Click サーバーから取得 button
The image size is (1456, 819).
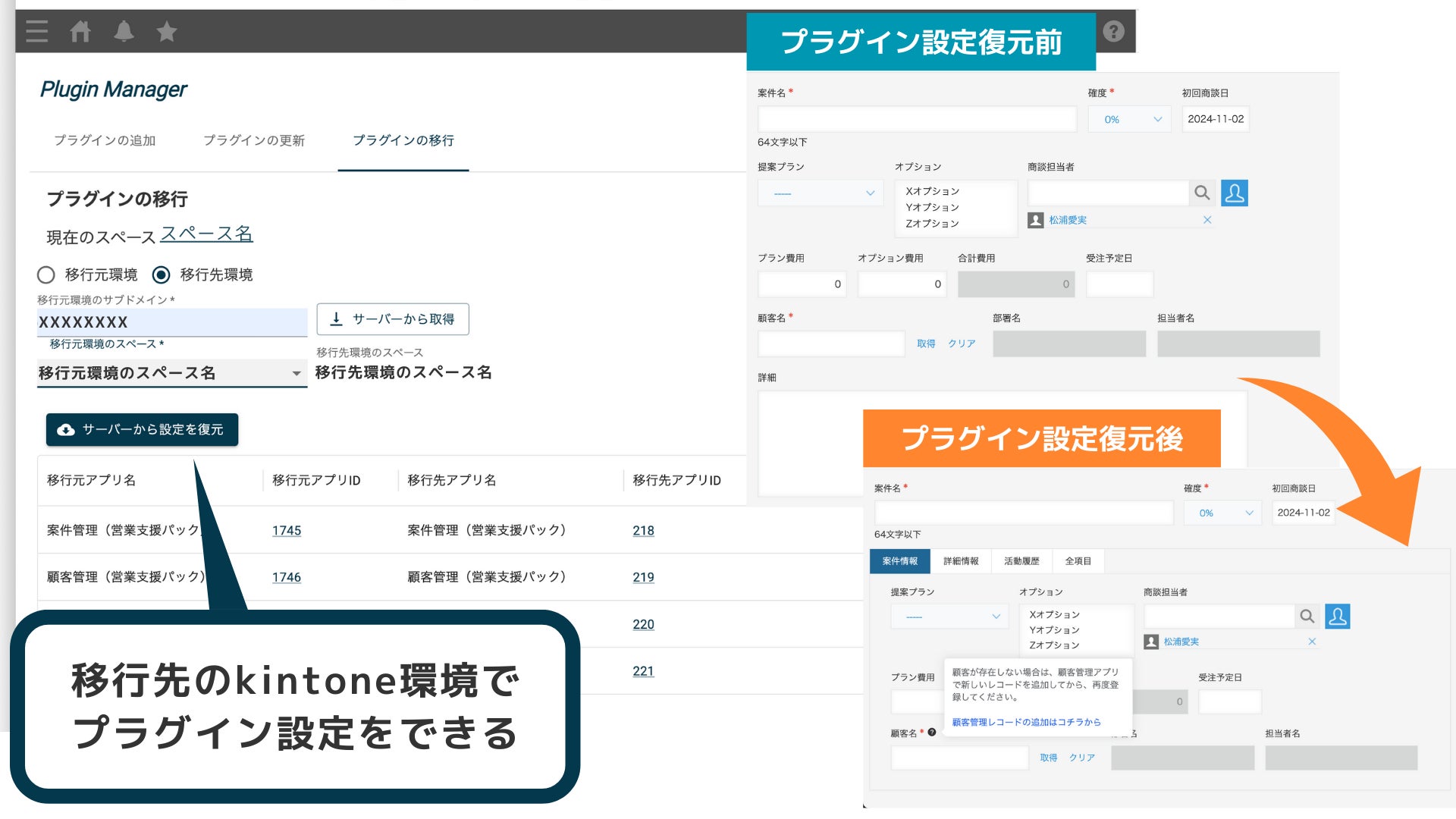click(x=393, y=319)
